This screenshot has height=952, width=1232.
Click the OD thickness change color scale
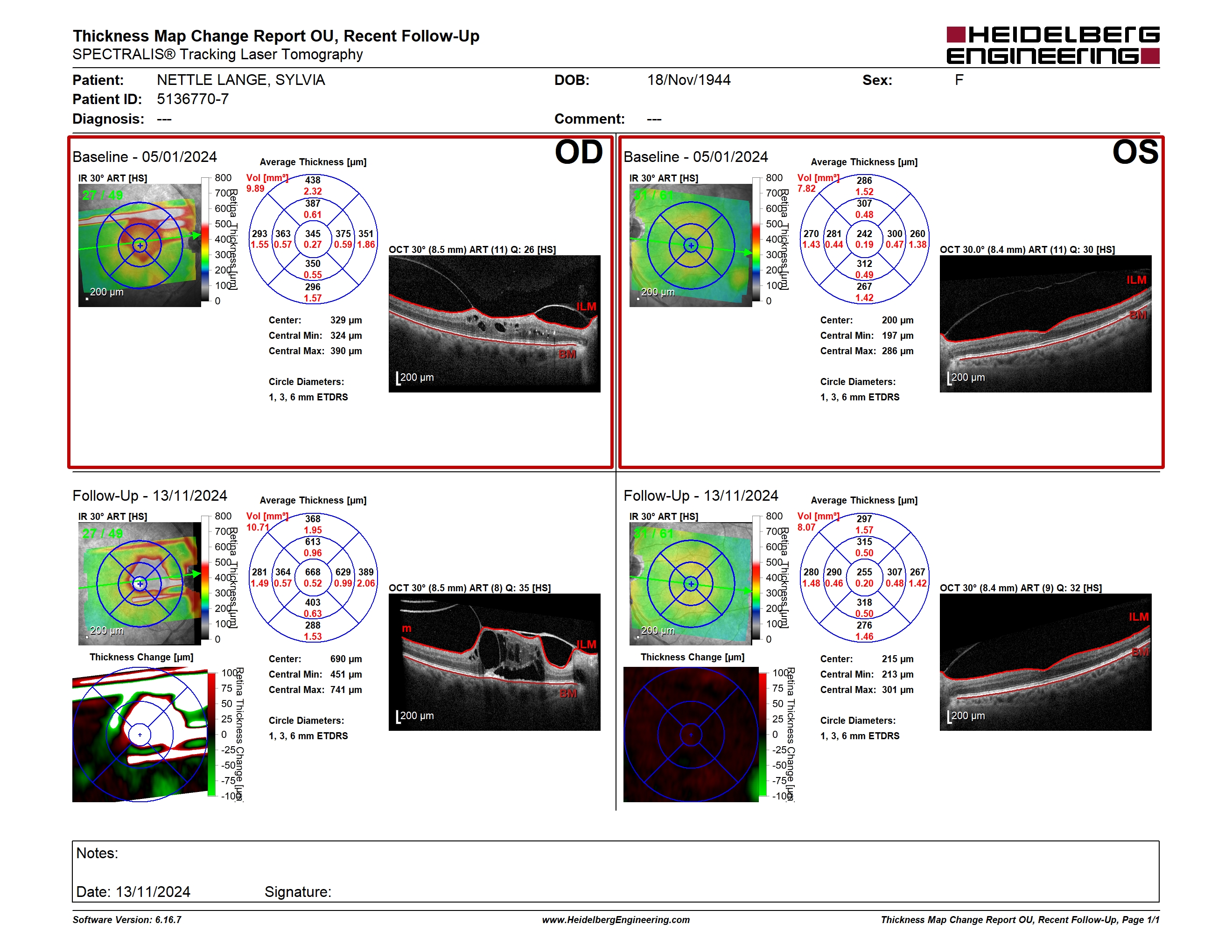pos(211,735)
